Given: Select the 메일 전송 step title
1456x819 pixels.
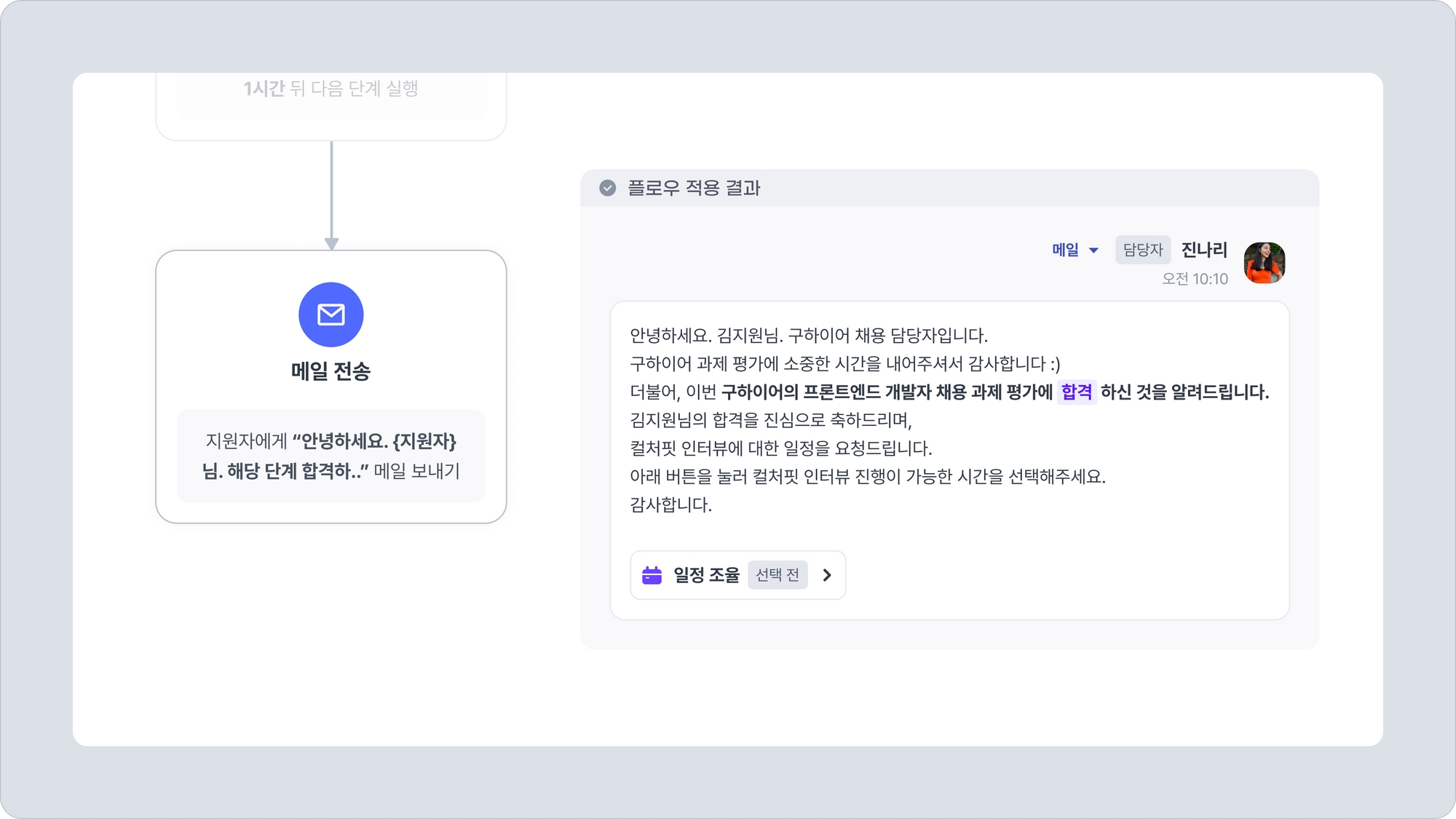Looking at the screenshot, I should coord(331,371).
